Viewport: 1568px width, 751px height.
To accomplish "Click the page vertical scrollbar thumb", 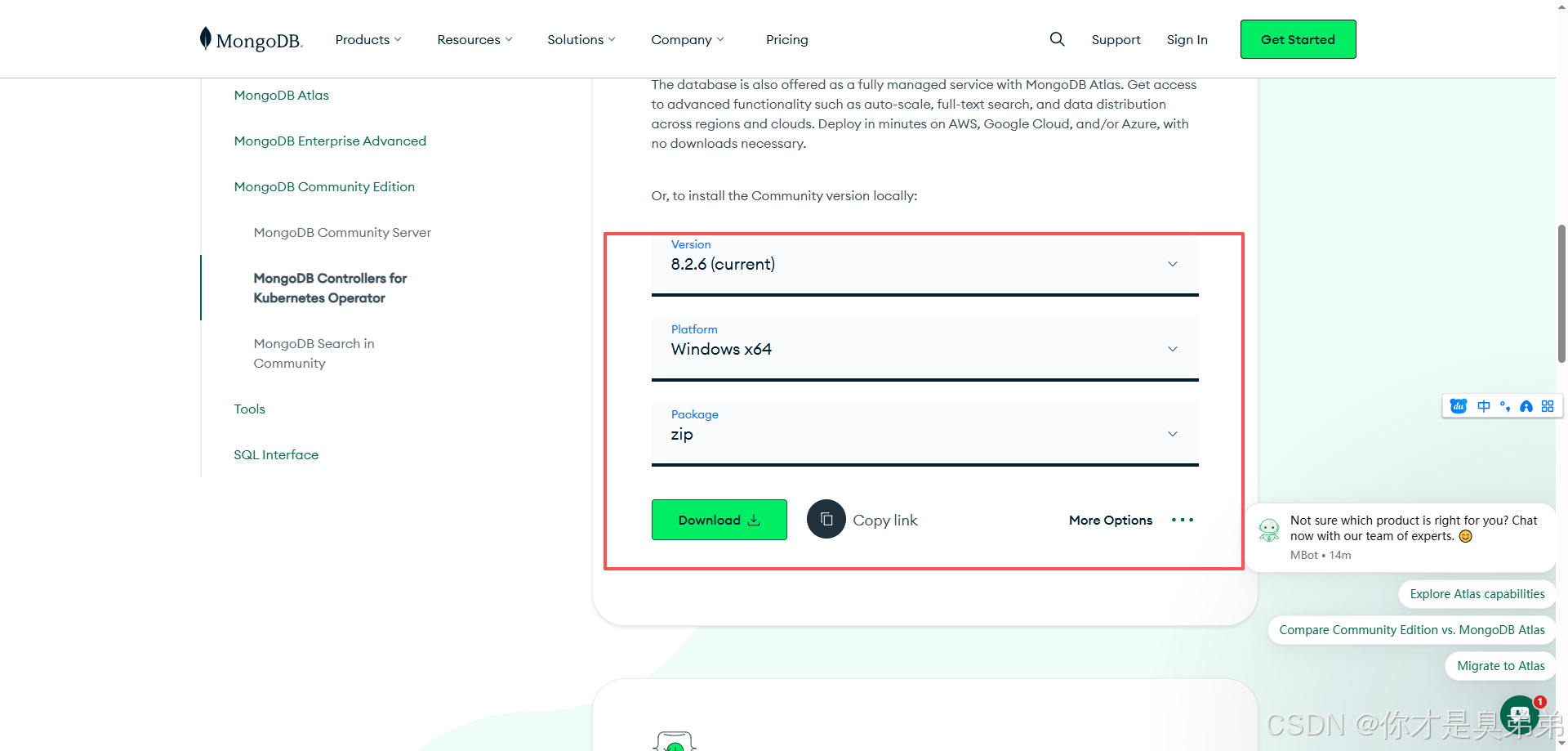I will tap(1561, 293).
